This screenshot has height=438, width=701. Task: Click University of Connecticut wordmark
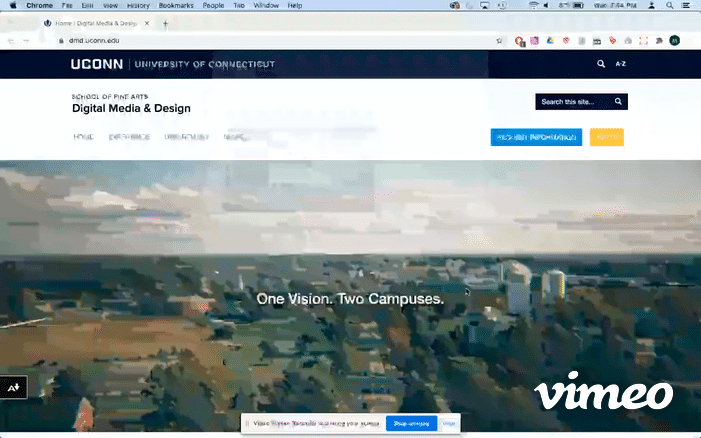tap(205, 64)
